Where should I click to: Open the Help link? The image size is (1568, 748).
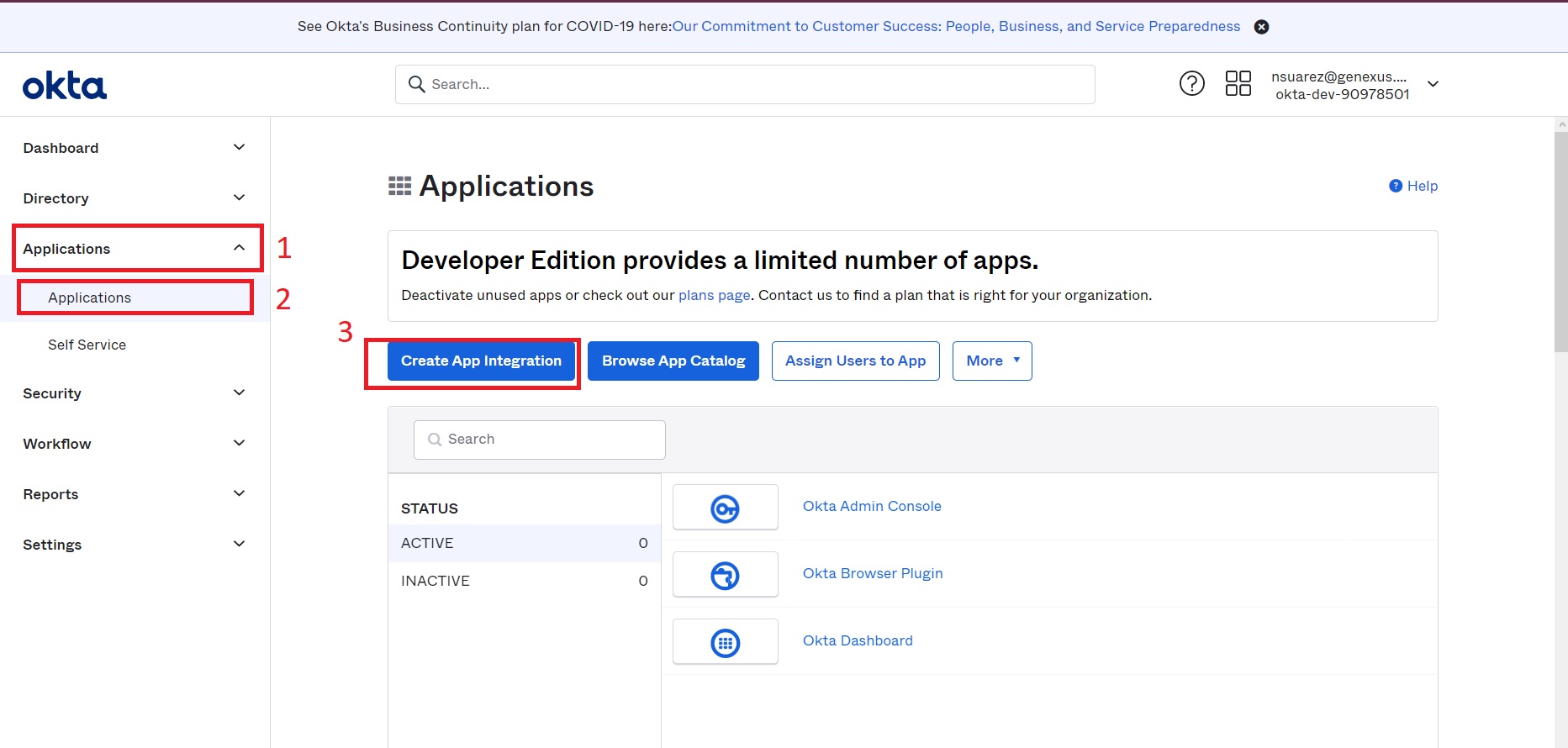pyautogui.click(x=1413, y=186)
